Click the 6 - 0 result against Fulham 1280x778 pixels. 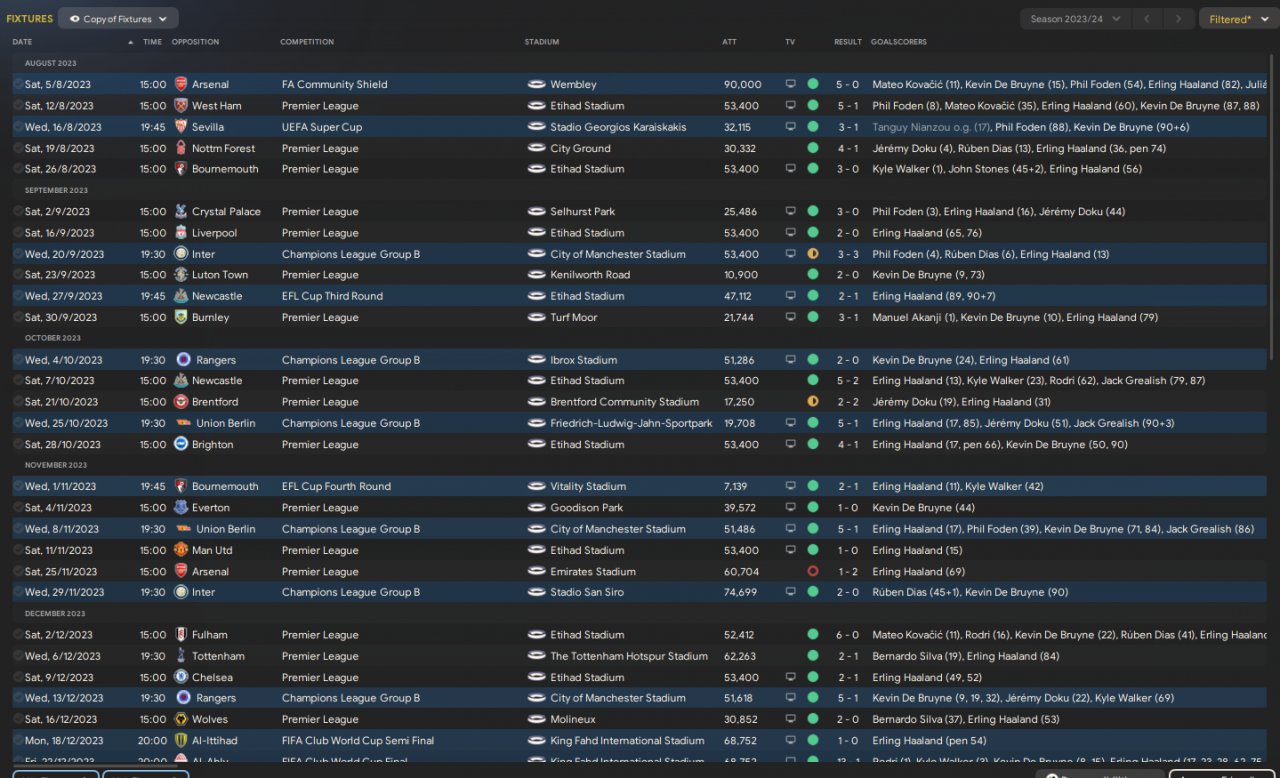(848, 635)
